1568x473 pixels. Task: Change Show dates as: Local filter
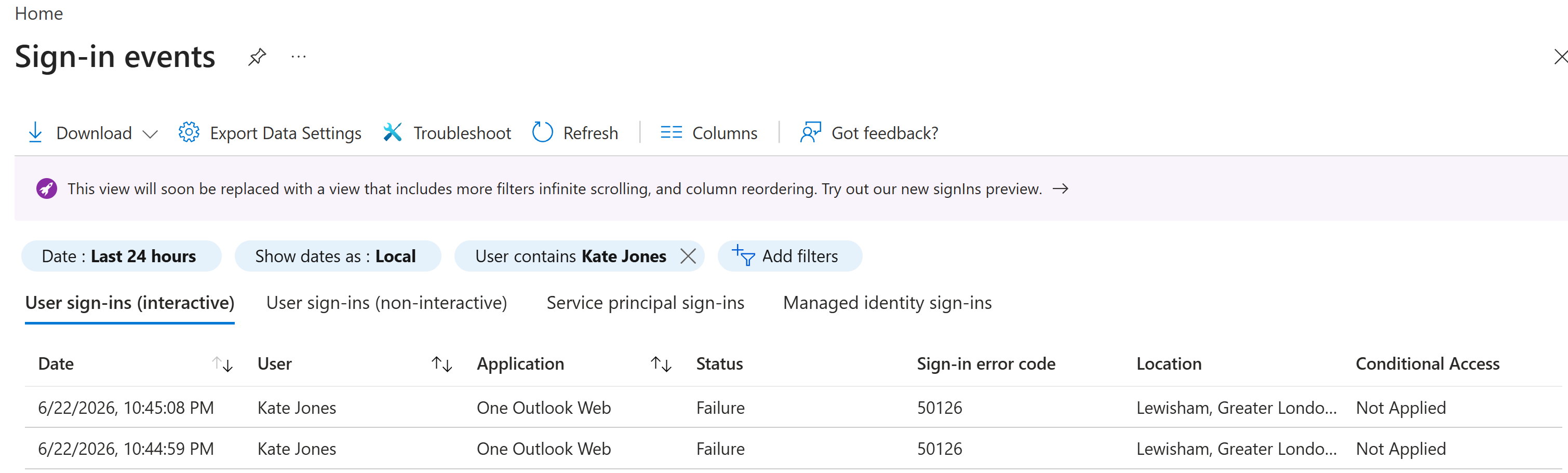(x=338, y=256)
